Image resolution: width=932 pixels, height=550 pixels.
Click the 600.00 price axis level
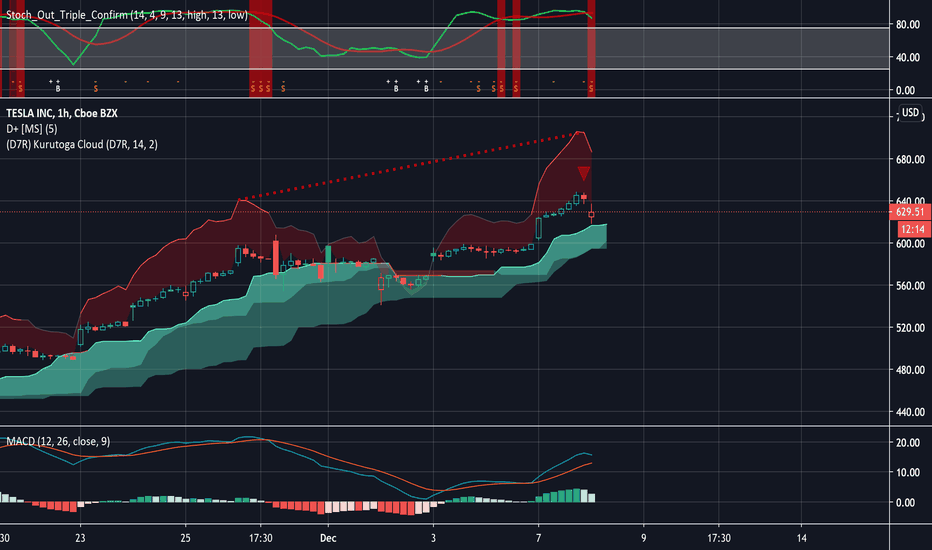click(x=910, y=244)
